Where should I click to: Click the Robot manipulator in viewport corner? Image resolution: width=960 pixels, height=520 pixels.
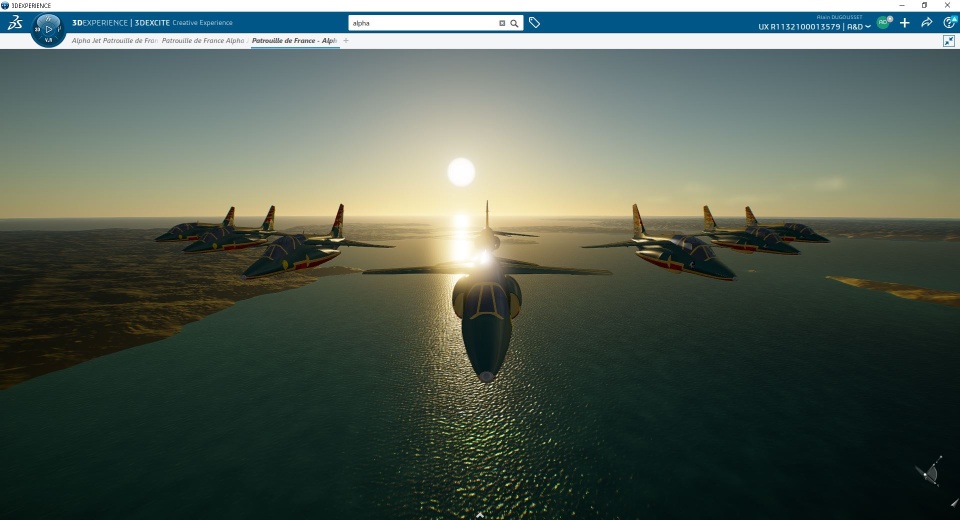[929, 471]
